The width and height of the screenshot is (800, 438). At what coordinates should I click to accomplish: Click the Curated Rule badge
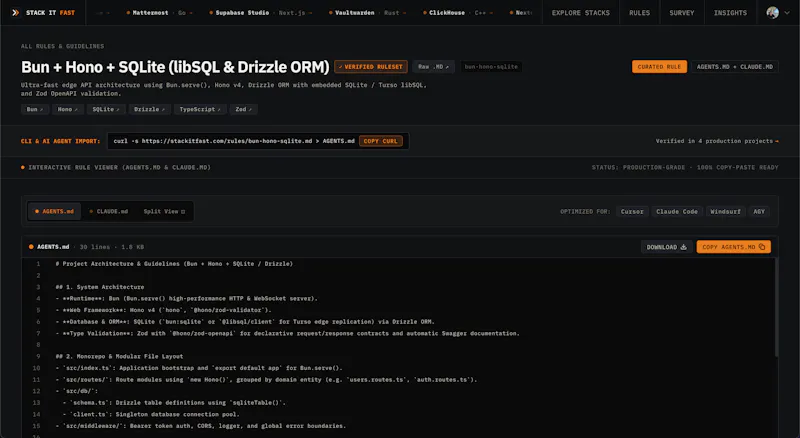coord(659,67)
